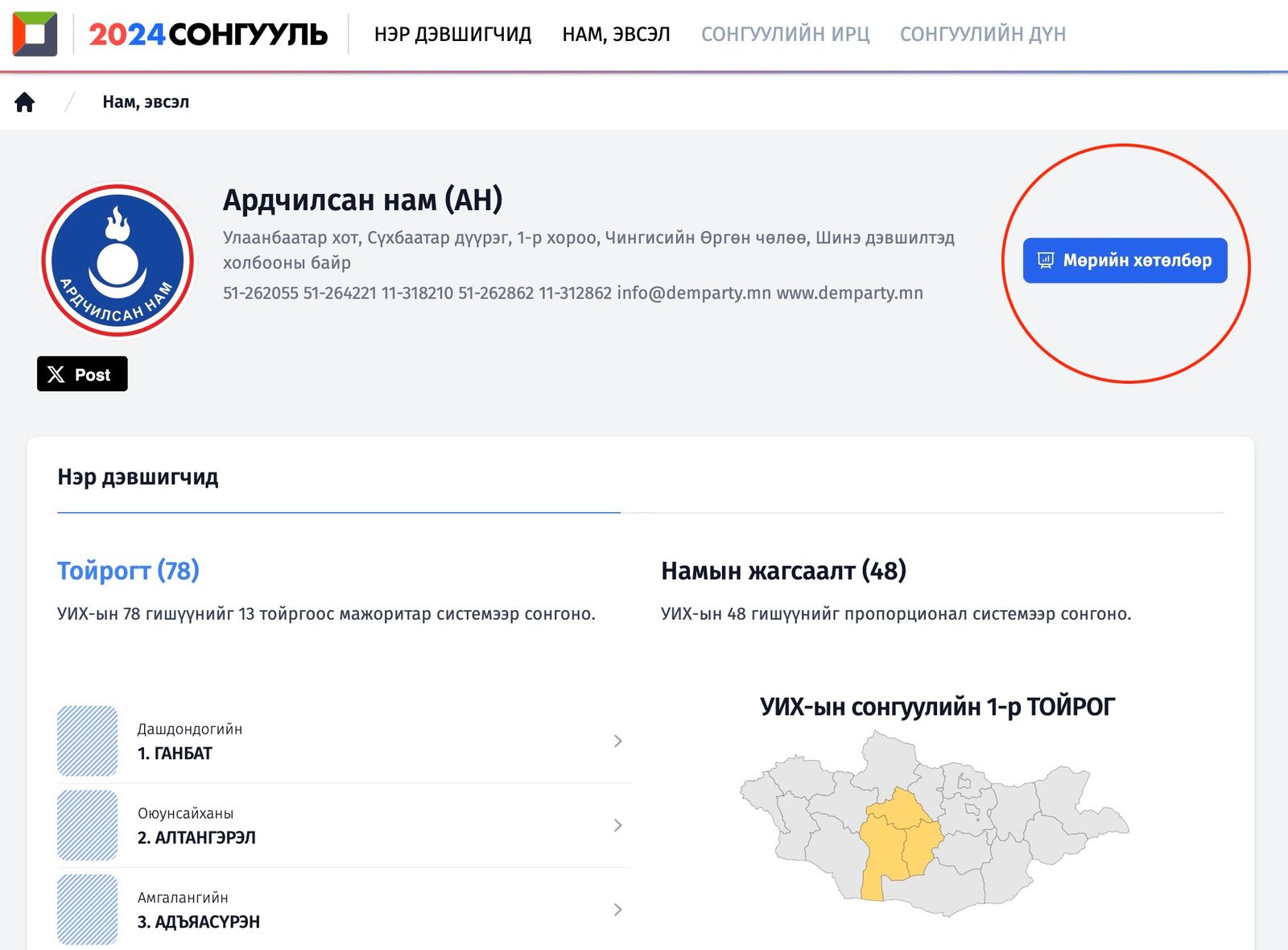This screenshot has height=950, width=1288.
Task: Click the Мөрийн хөтөлбөр button
Action: coord(1125,259)
